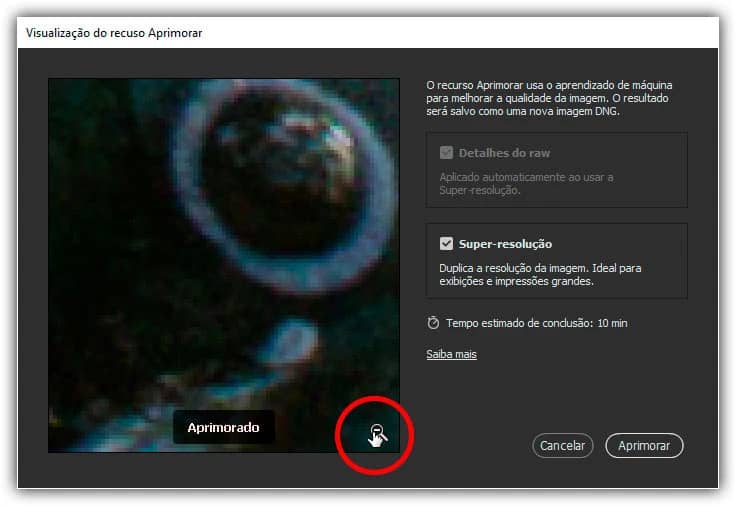This screenshot has height=506, width=736.
Task: Click the text 'Tempo estimado de conclusão: 10 min'
Action: pos(537,323)
